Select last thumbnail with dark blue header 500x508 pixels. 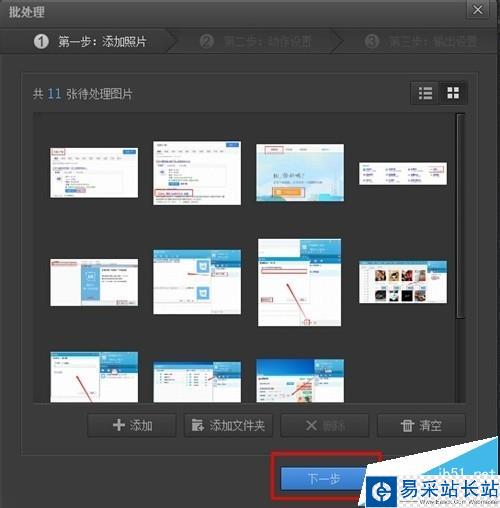(x=300, y=381)
